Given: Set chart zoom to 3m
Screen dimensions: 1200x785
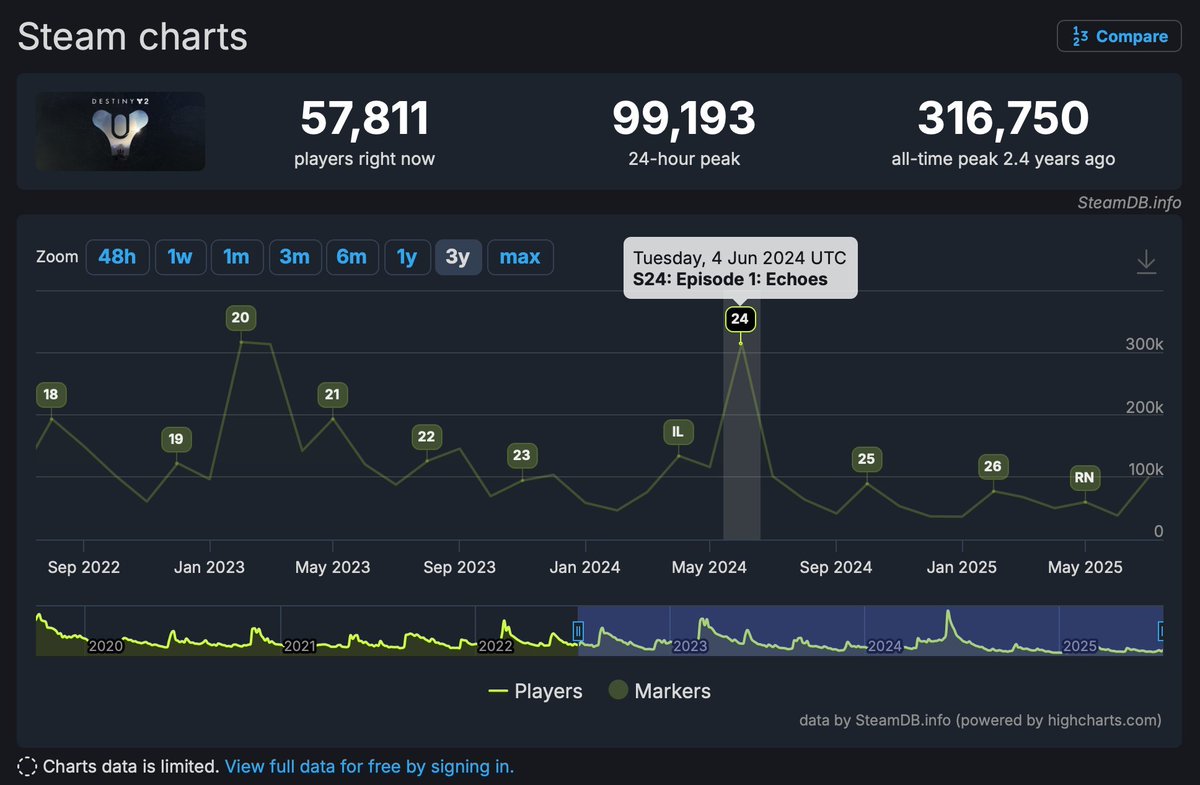Looking at the screenshot, I should pyautogui.click(x=294, y=257).
